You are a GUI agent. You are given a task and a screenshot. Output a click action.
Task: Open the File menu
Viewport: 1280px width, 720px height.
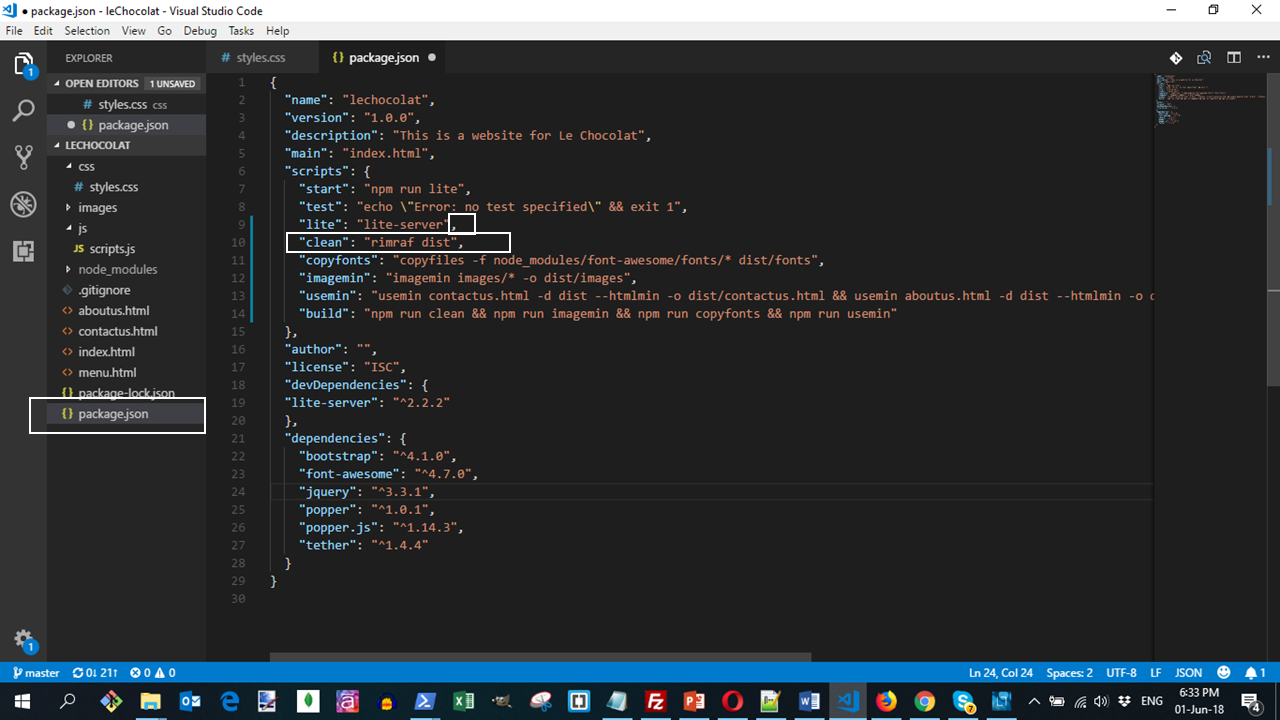tap(15, 31)
